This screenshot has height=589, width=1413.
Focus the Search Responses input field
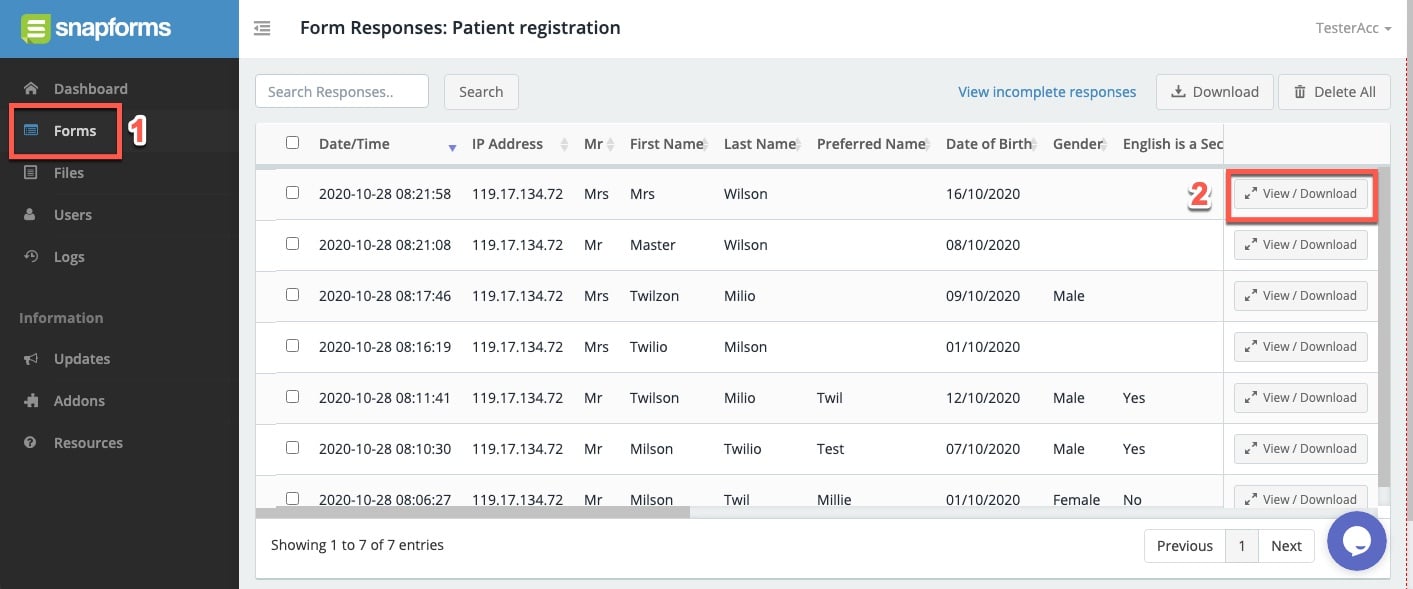click(x=342, y=91)
